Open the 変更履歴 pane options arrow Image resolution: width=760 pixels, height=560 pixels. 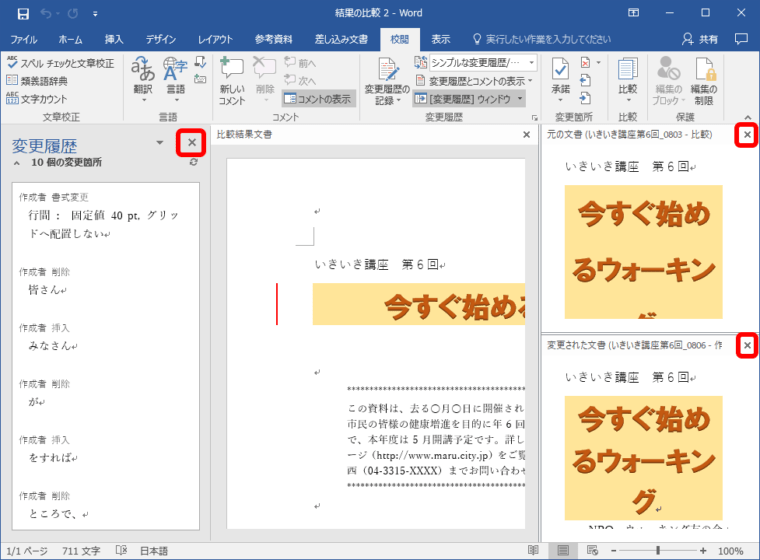coord(159,143)
